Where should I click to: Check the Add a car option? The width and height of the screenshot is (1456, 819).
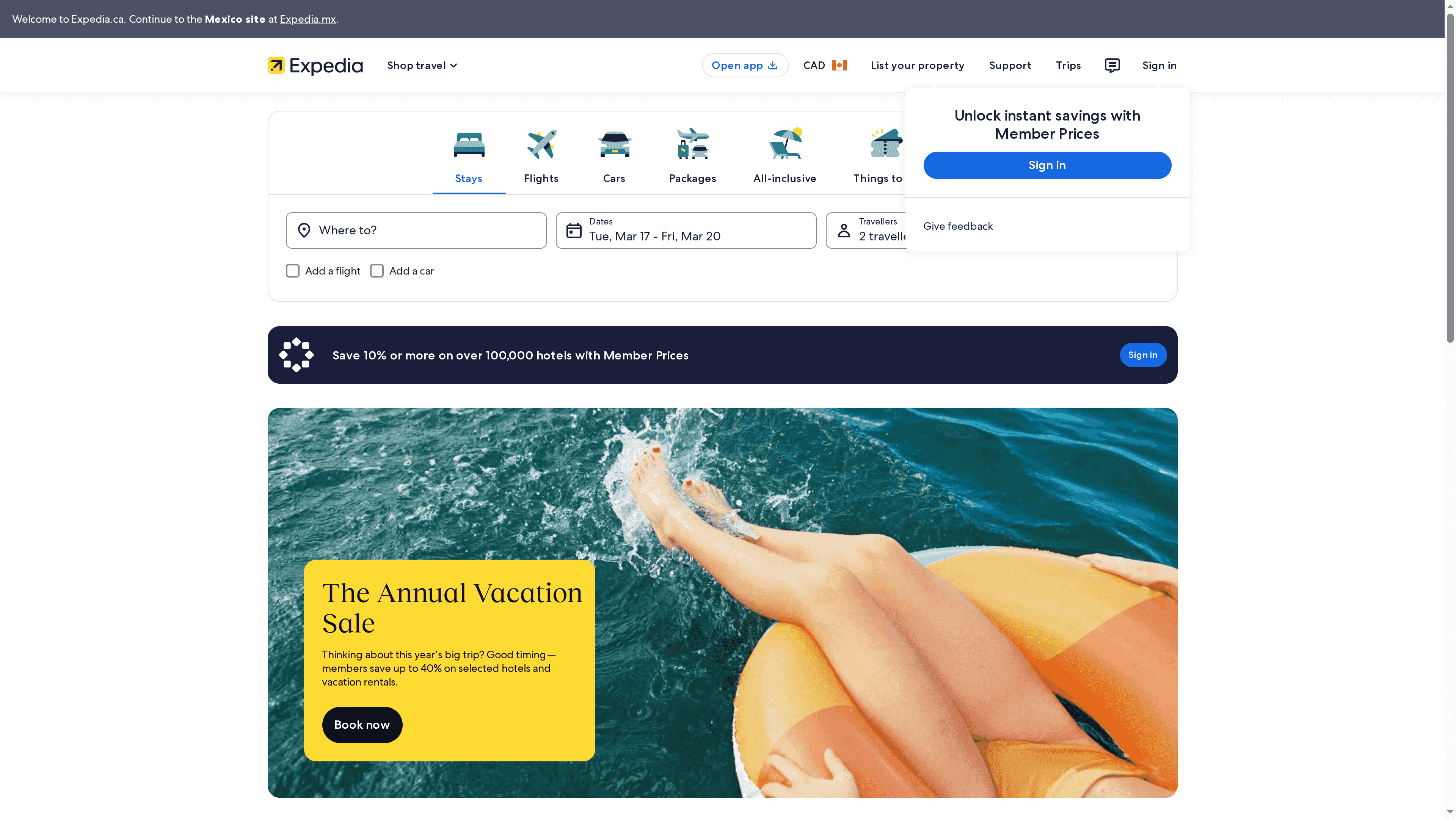(377, 271)
